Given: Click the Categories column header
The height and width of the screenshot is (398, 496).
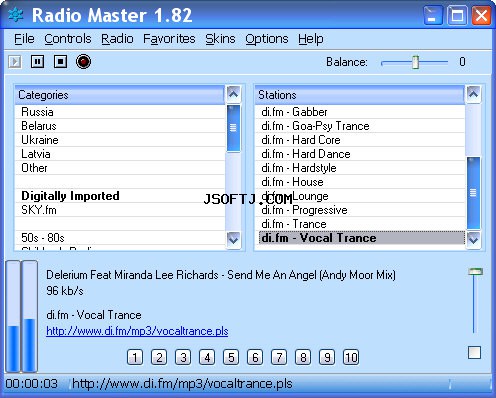Looking at the screenshot, I should (120, 95).
